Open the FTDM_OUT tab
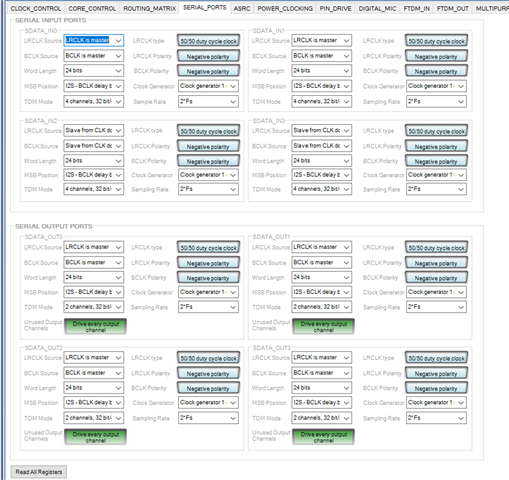Viewport: 509px width, 480px height. [x=453, y=8]
